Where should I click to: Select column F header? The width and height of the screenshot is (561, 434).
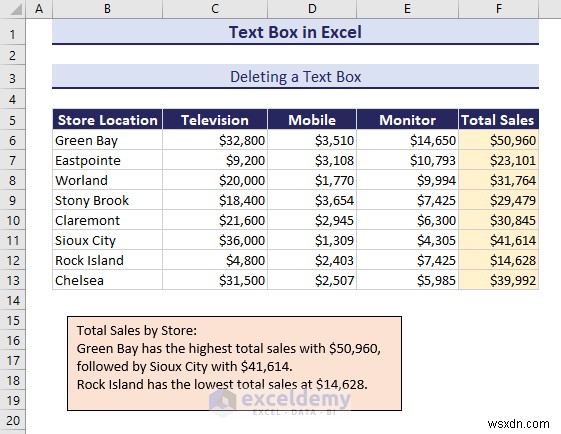tap(498, 9)
